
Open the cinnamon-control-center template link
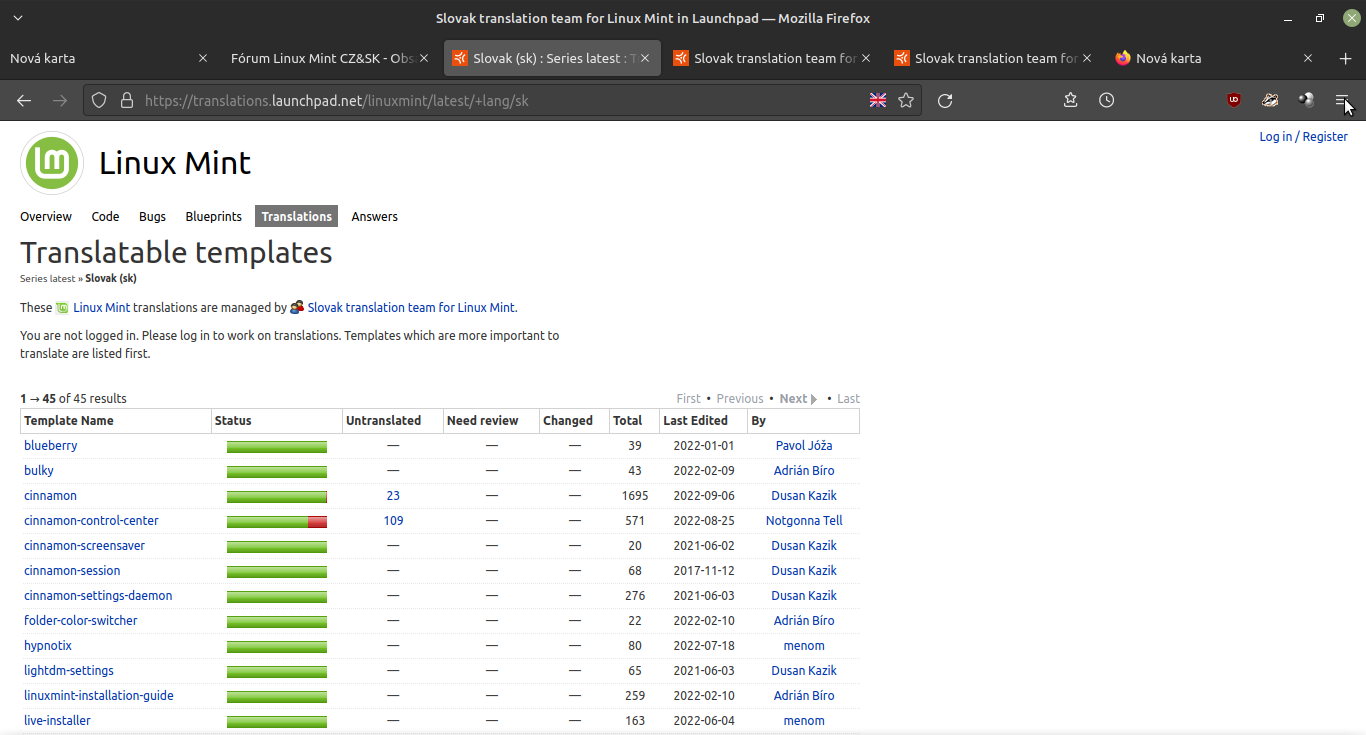pyautogui.click(x=91, y=521)
